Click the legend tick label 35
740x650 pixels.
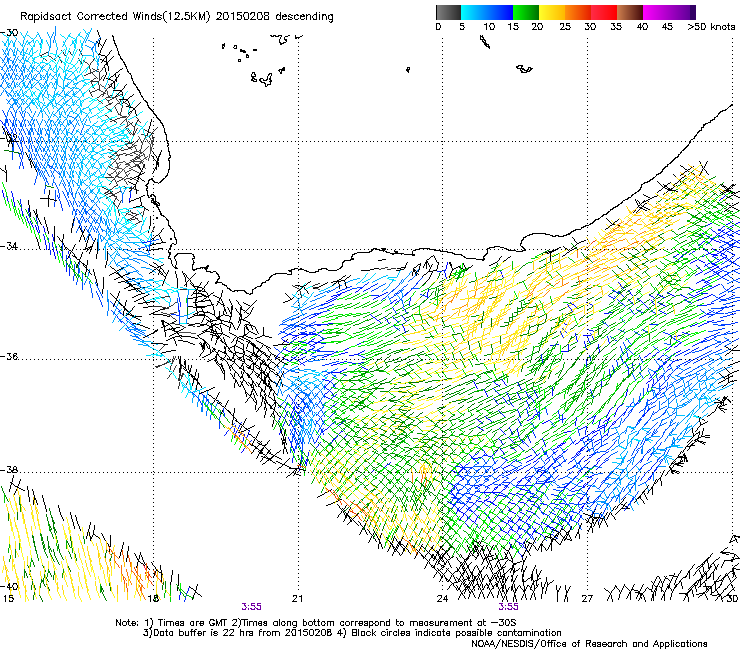616,27
